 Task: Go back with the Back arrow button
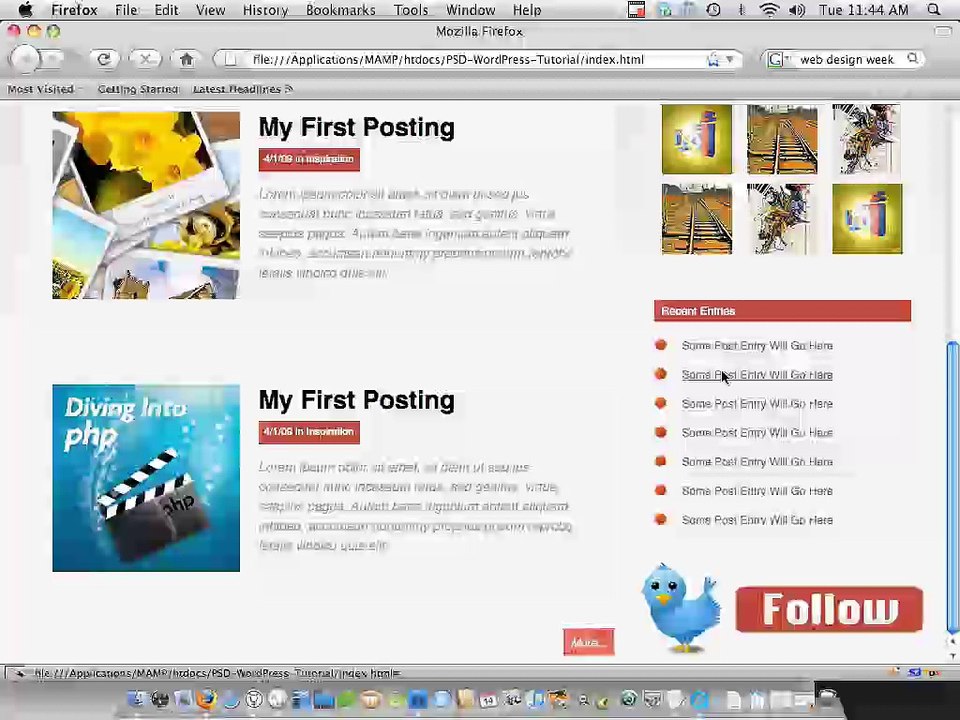(x=24, y=59)
